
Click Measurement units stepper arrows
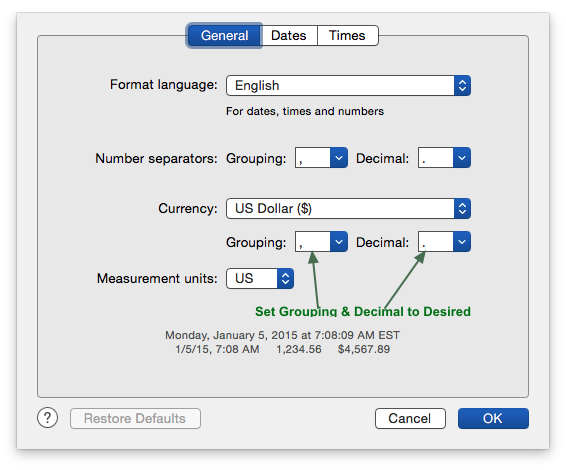tap(285, 278)
